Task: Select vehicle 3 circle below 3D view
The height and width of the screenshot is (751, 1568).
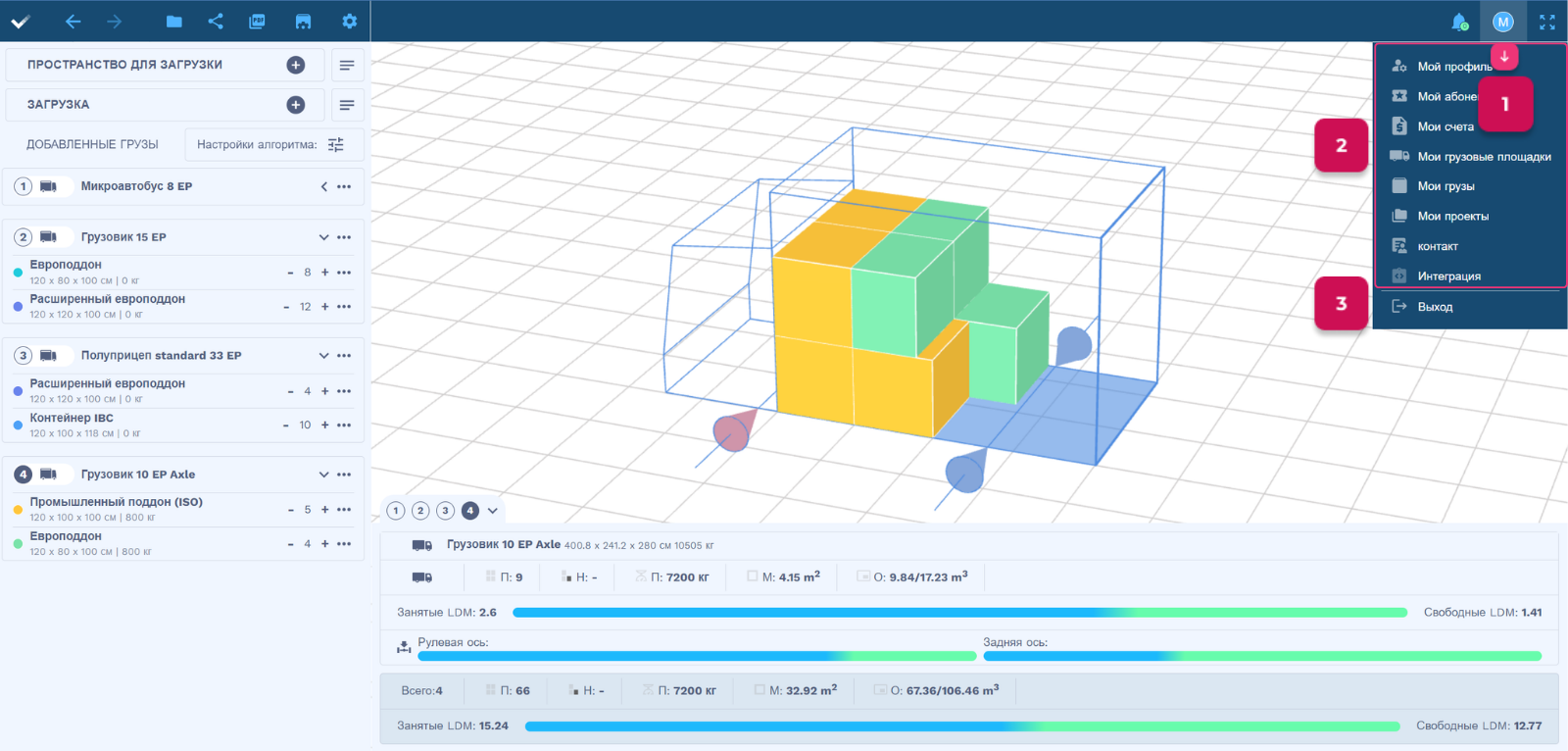Action: 446,511
